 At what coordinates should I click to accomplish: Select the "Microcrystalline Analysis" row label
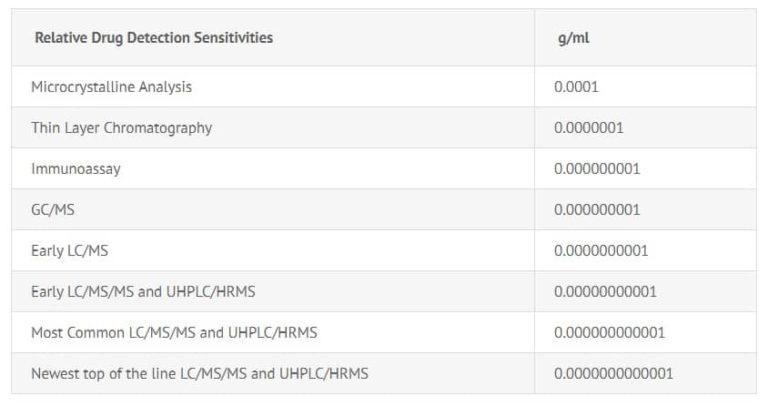click(x=111, y=87)
